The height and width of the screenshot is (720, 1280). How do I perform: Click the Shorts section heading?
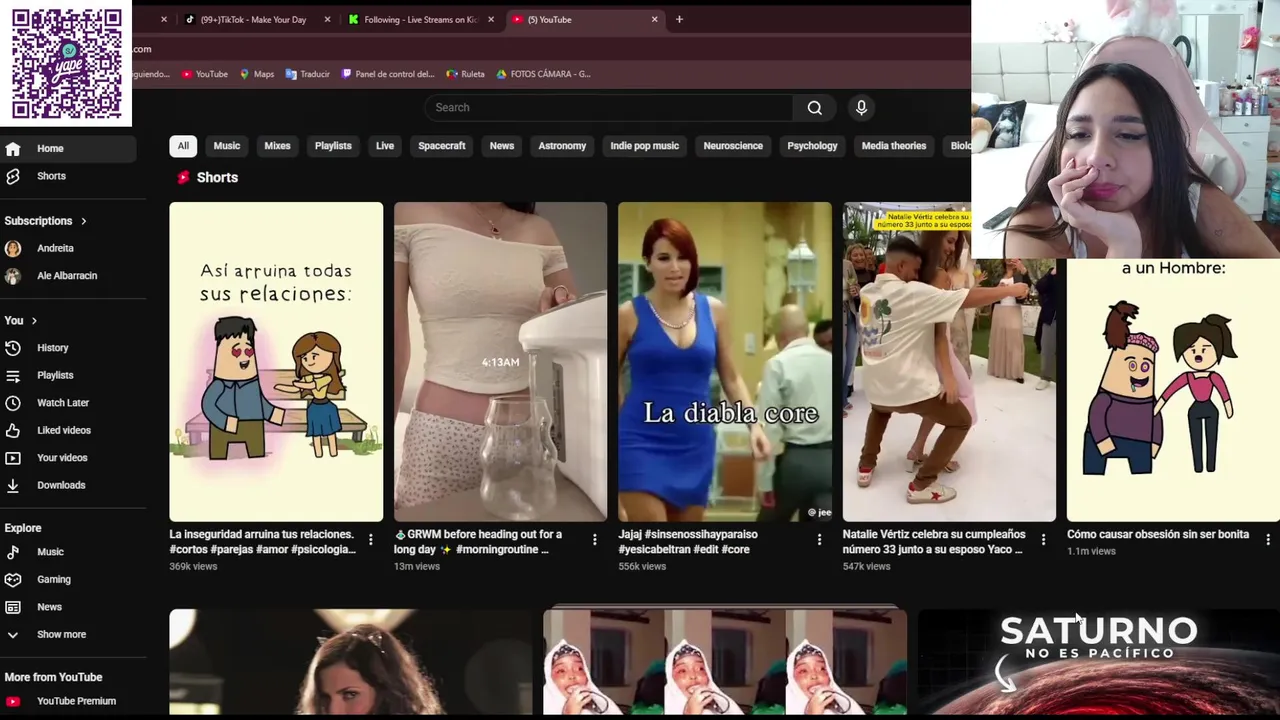pyautogui.click(x=217, y=177)
